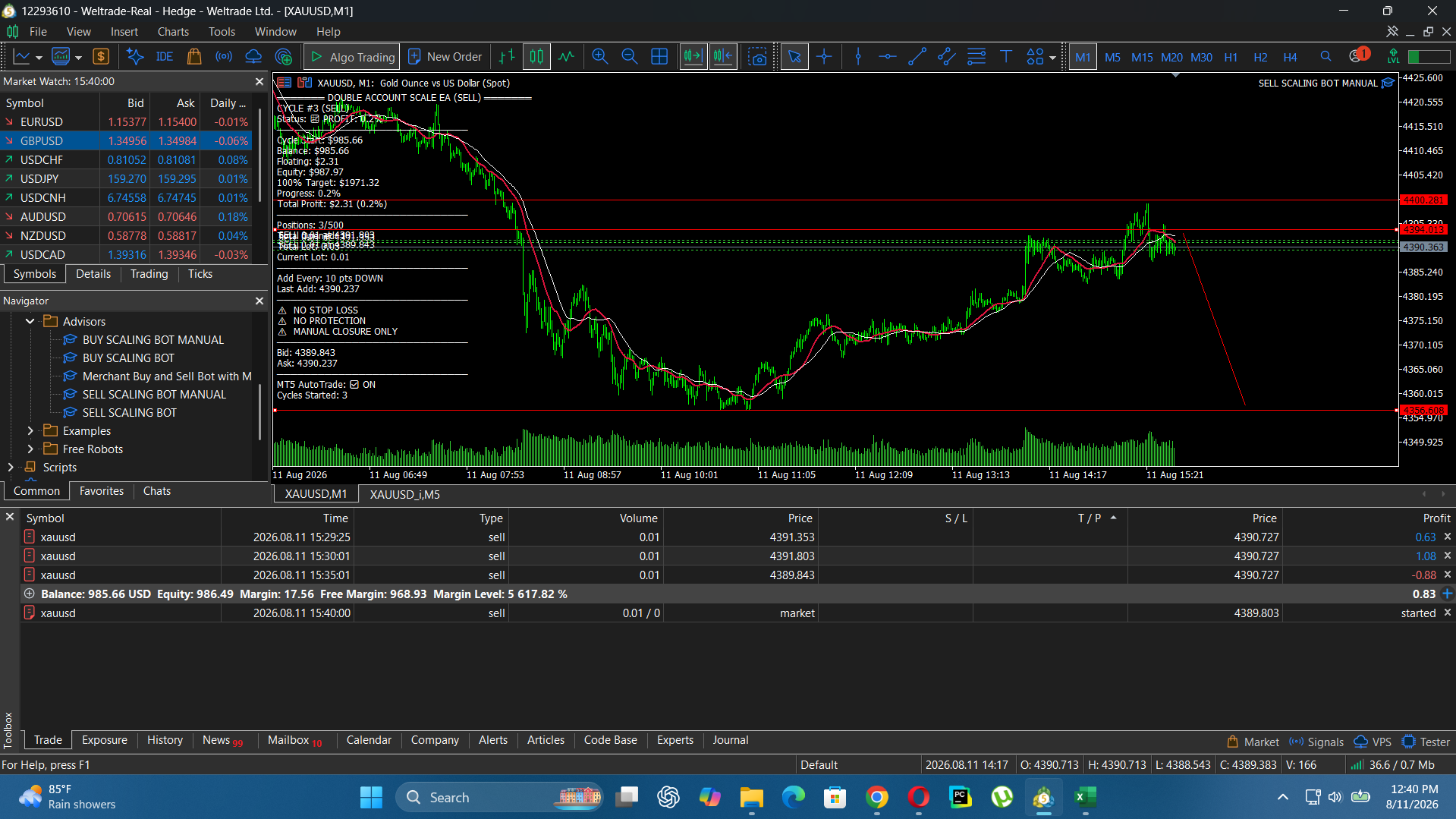Open the XAUUSD_i,M5 chart tab
The image size is (1456, 819).
[404, 494]
